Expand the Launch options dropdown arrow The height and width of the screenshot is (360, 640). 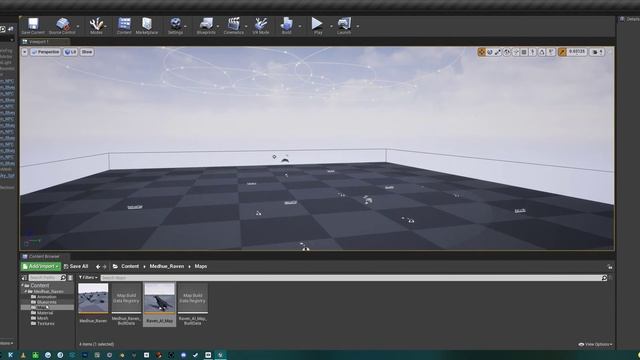[358, 27]
